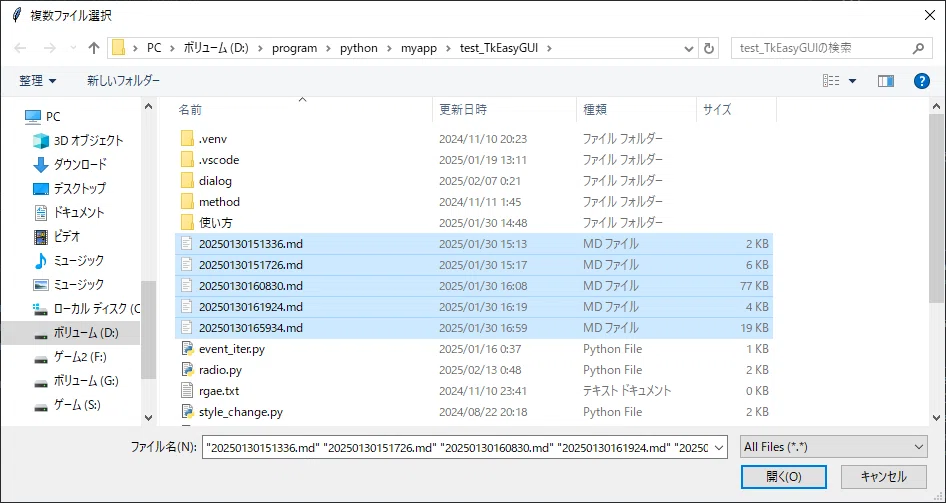Click the rgae.txt text file icon
946x503 pixels.
[x=187, y=391]
